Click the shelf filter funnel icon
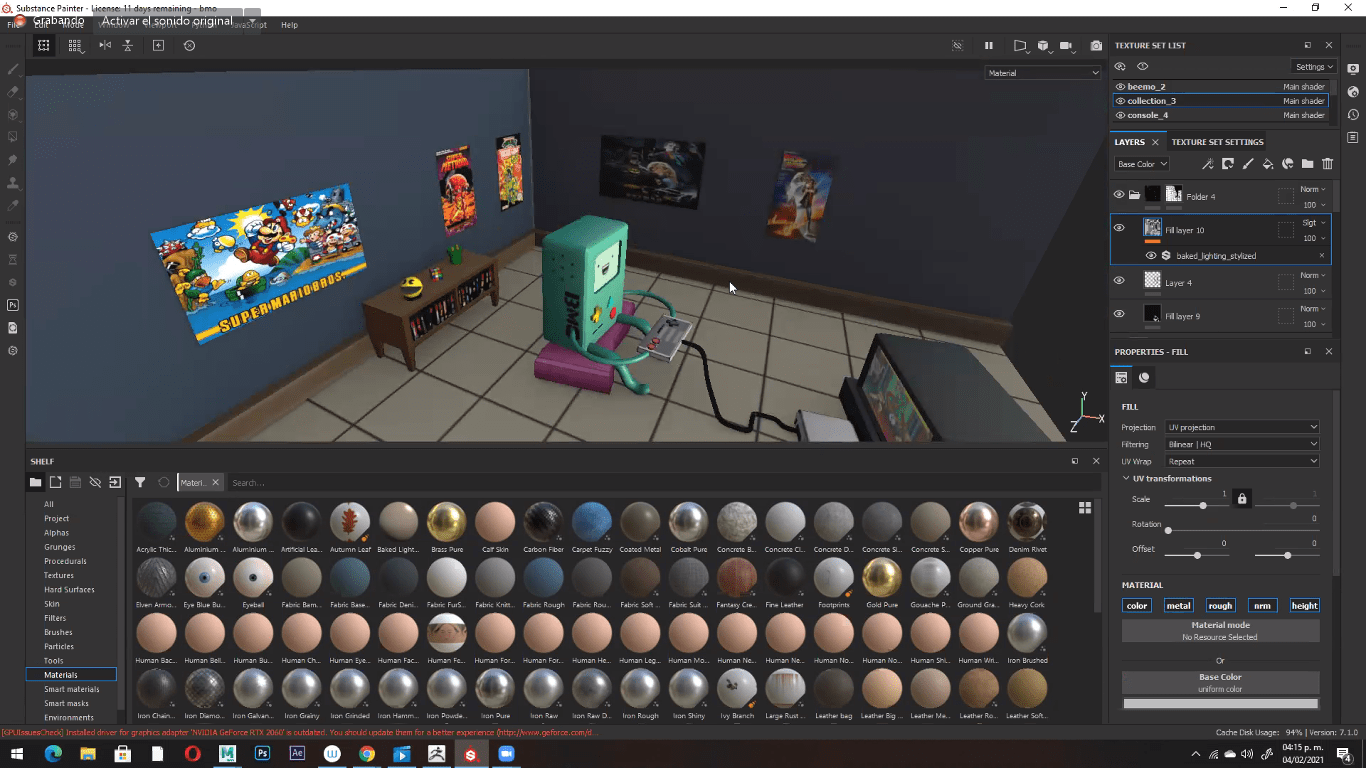The height and width of the screenshot is (768, 1366). [140, 482]
